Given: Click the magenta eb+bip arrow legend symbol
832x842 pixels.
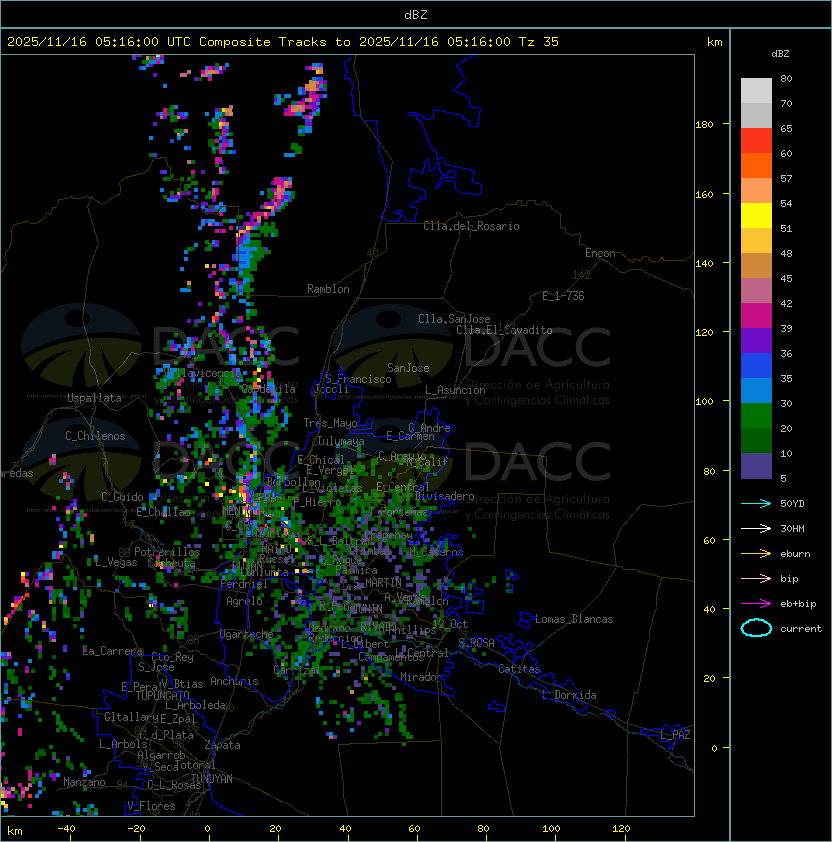Looking at the screenshot, I should (x=756, y=604).
